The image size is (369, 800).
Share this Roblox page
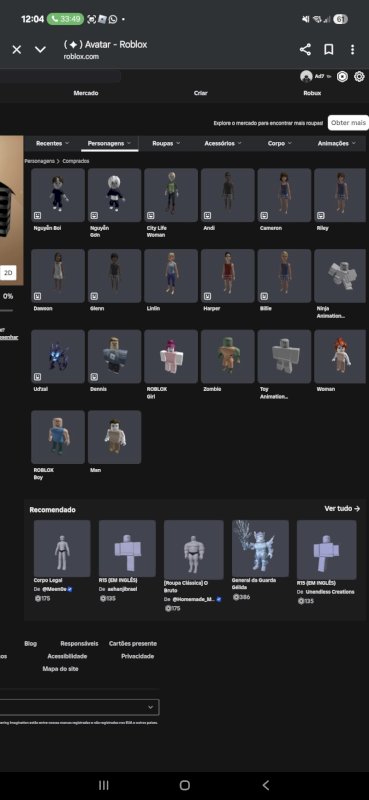(305, 49)
